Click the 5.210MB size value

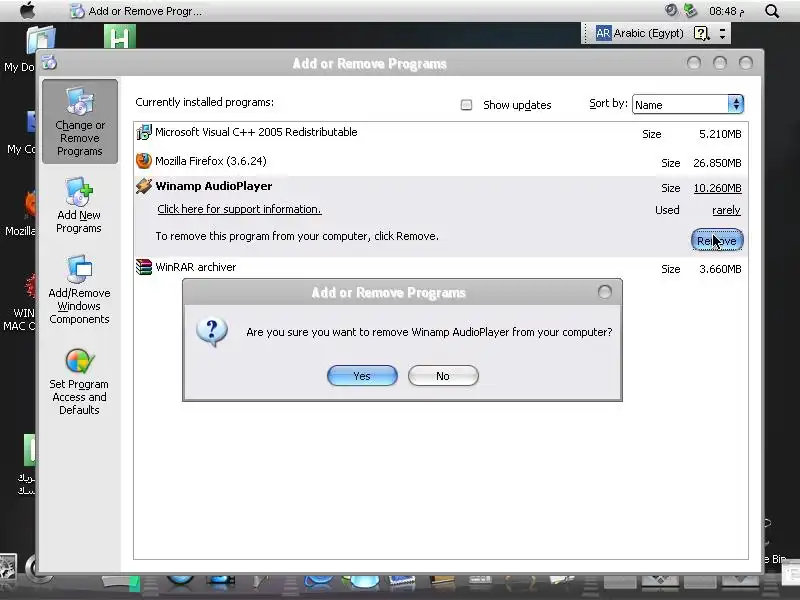pyautogui.click(x=720, y=134)
